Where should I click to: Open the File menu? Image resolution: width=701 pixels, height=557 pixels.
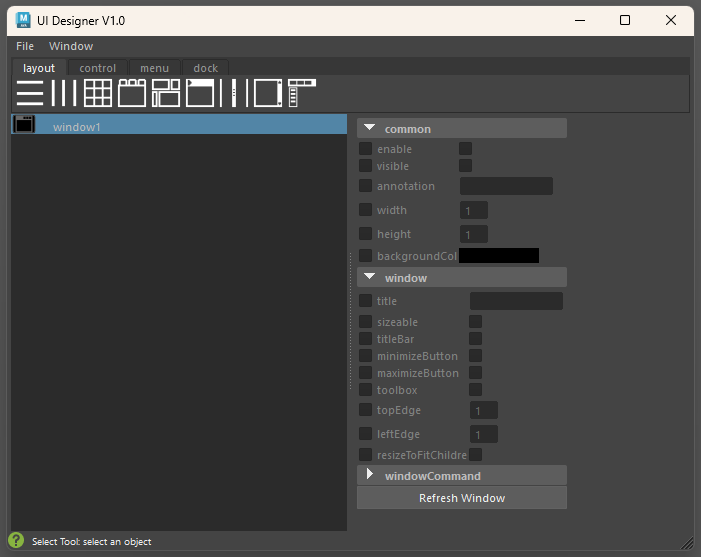[x=25, y=46]
